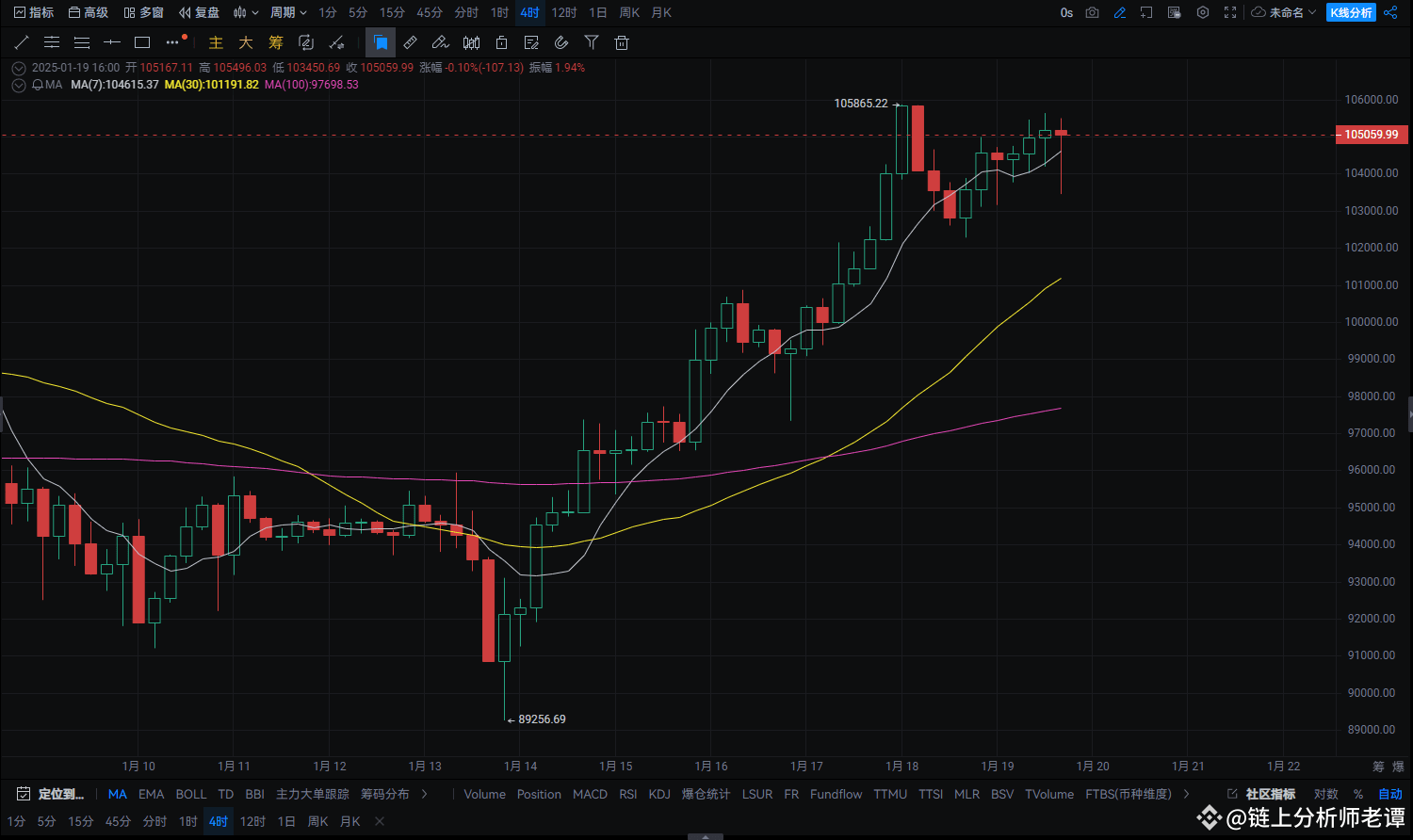The height and width of the screenshot is (840, 1413).
Task: Enable 对数 logarithmic price scale
Action: (1325, 794)
